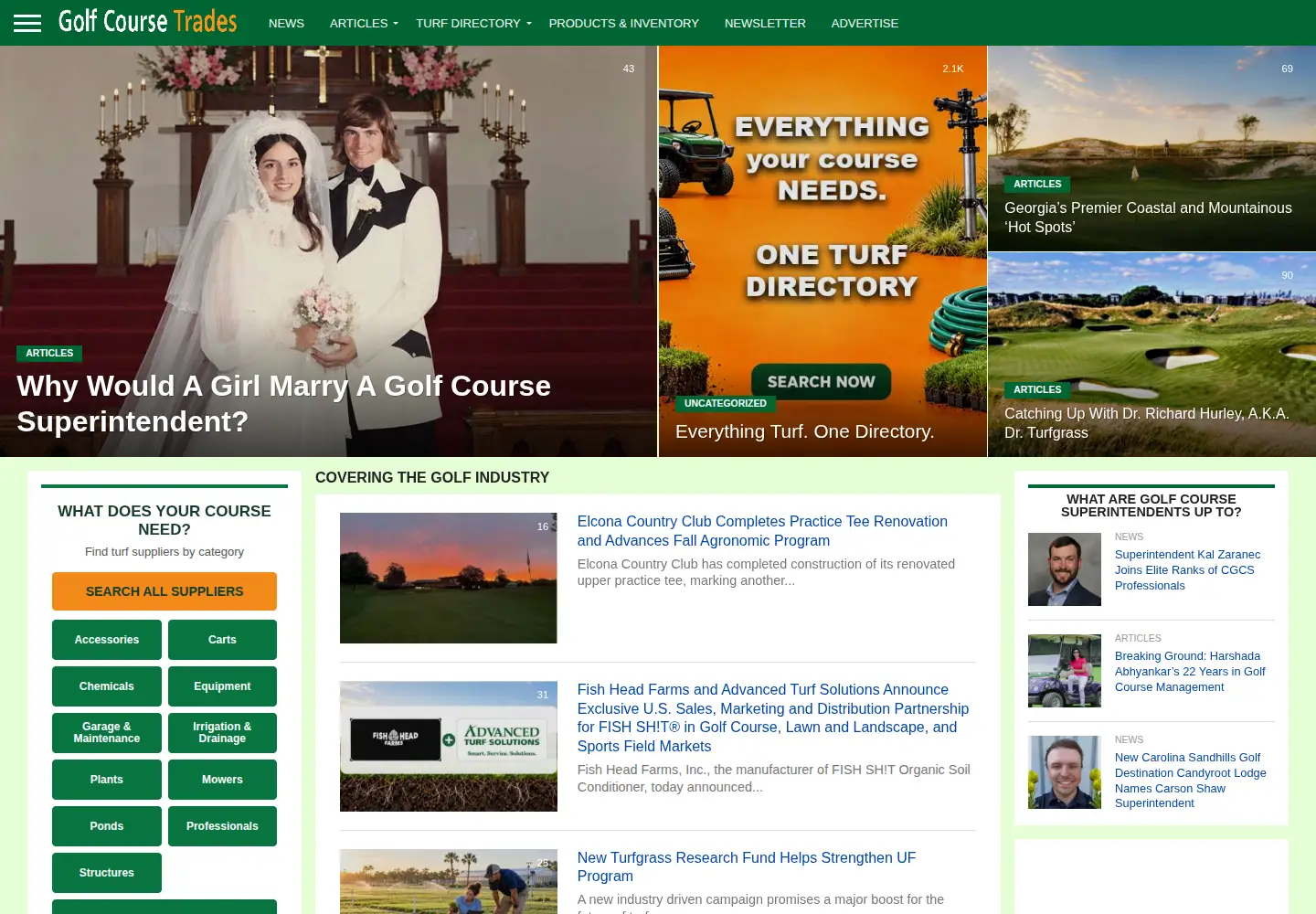Open the Dr. Richard Hurley article

click(1147, 423)
